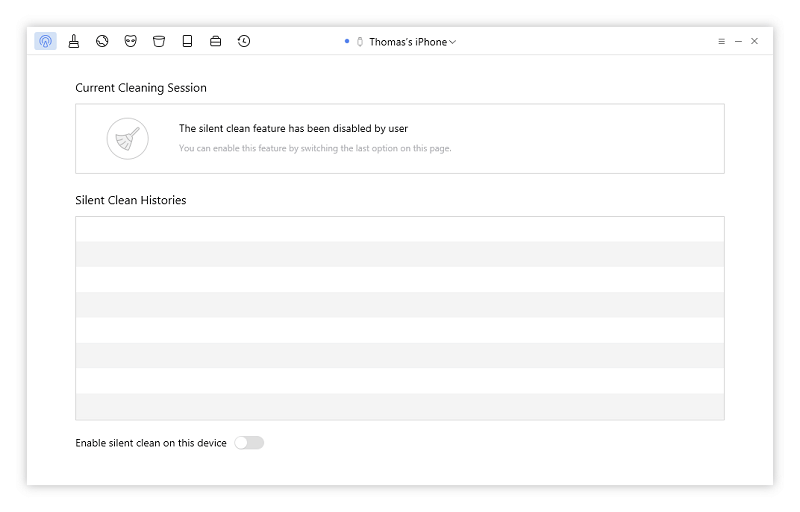The width and height of the screenshot is (800, 512).
Task: Open the hamburger menu in title bar
Action: [x=721, y=41]
